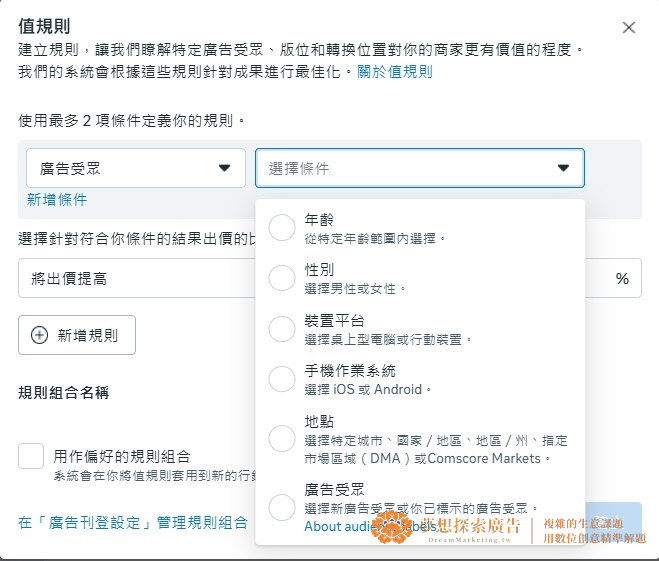
Task: Choose the 地點 radio option
Action: point(282,438)
